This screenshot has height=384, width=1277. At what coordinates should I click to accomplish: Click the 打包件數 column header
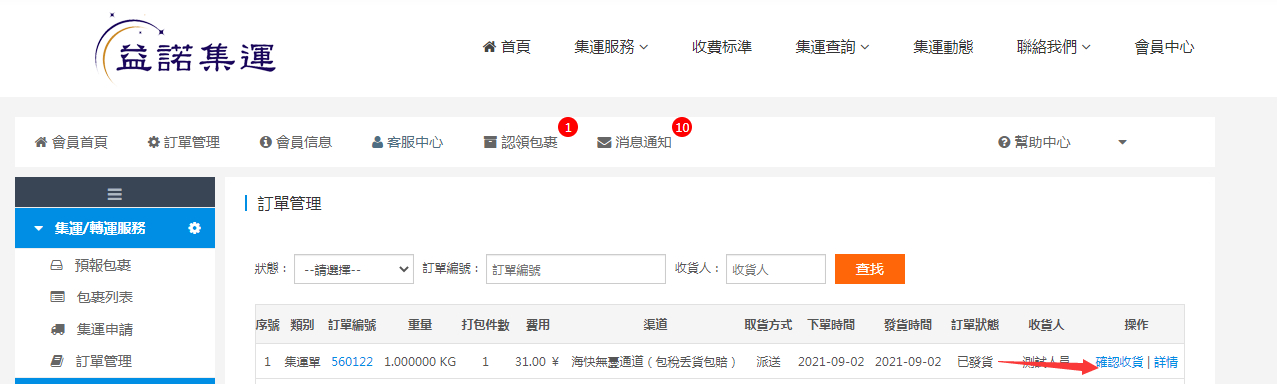coord(486,325)
